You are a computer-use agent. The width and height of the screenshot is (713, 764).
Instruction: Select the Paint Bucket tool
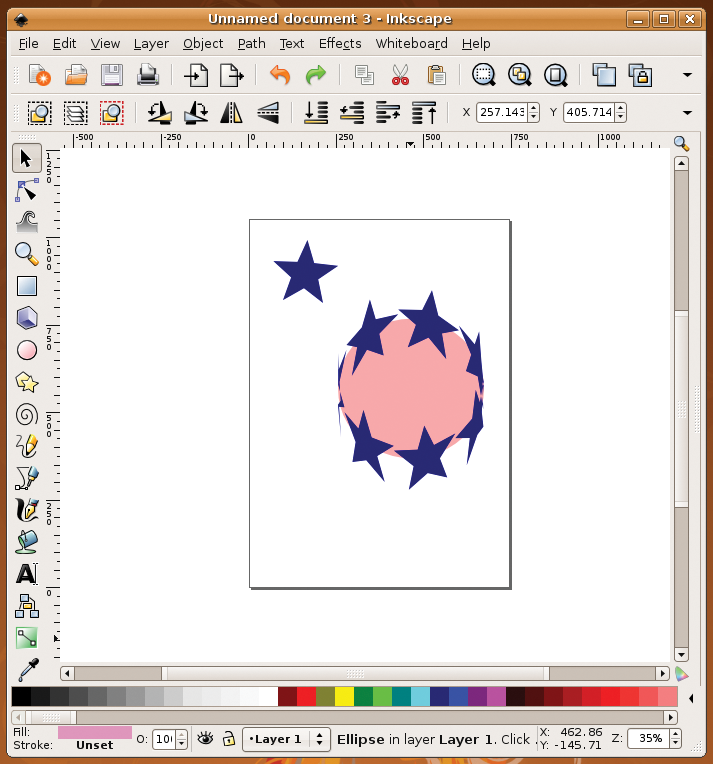coord(27,542)
